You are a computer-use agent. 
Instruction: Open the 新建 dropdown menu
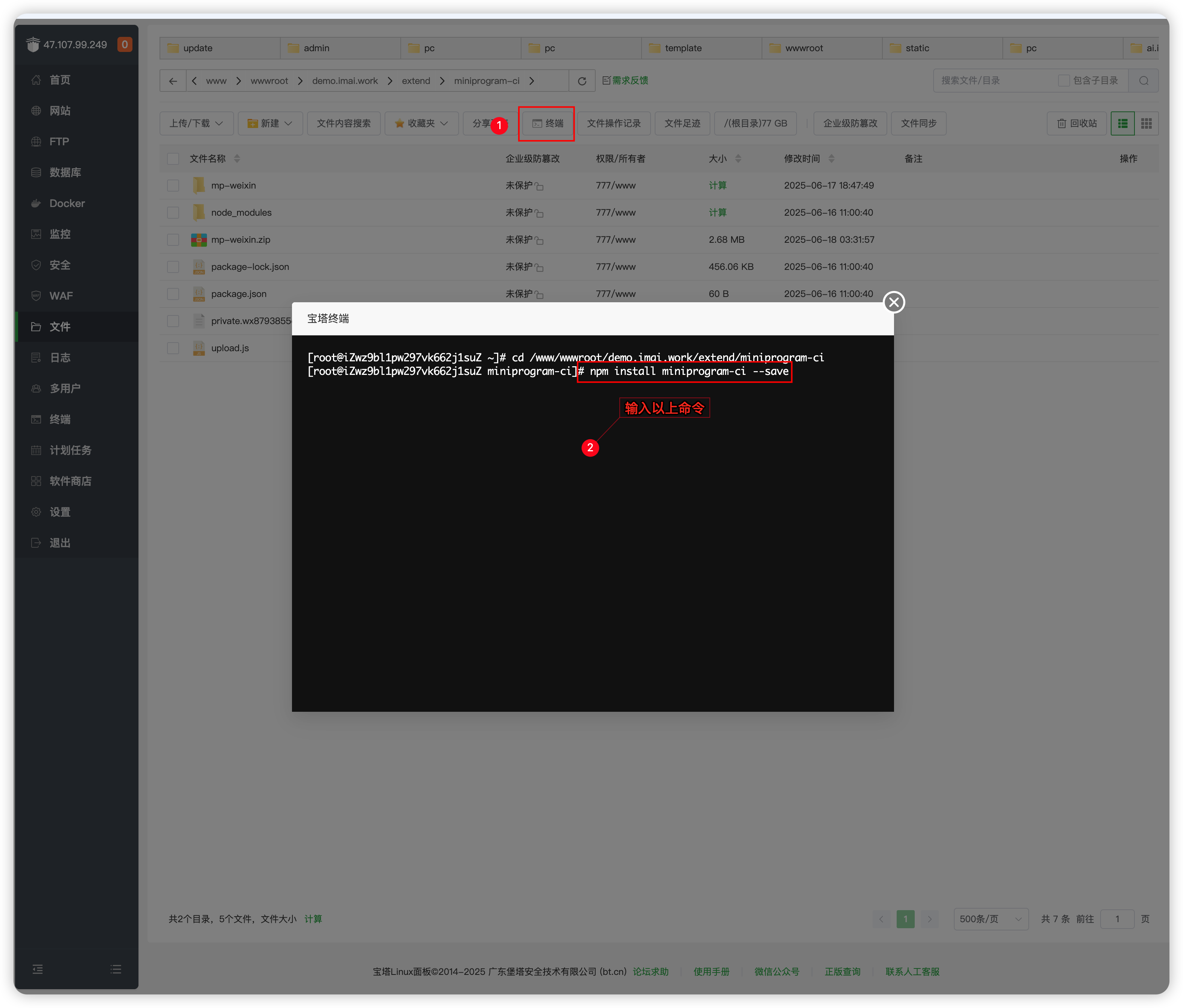270,123
